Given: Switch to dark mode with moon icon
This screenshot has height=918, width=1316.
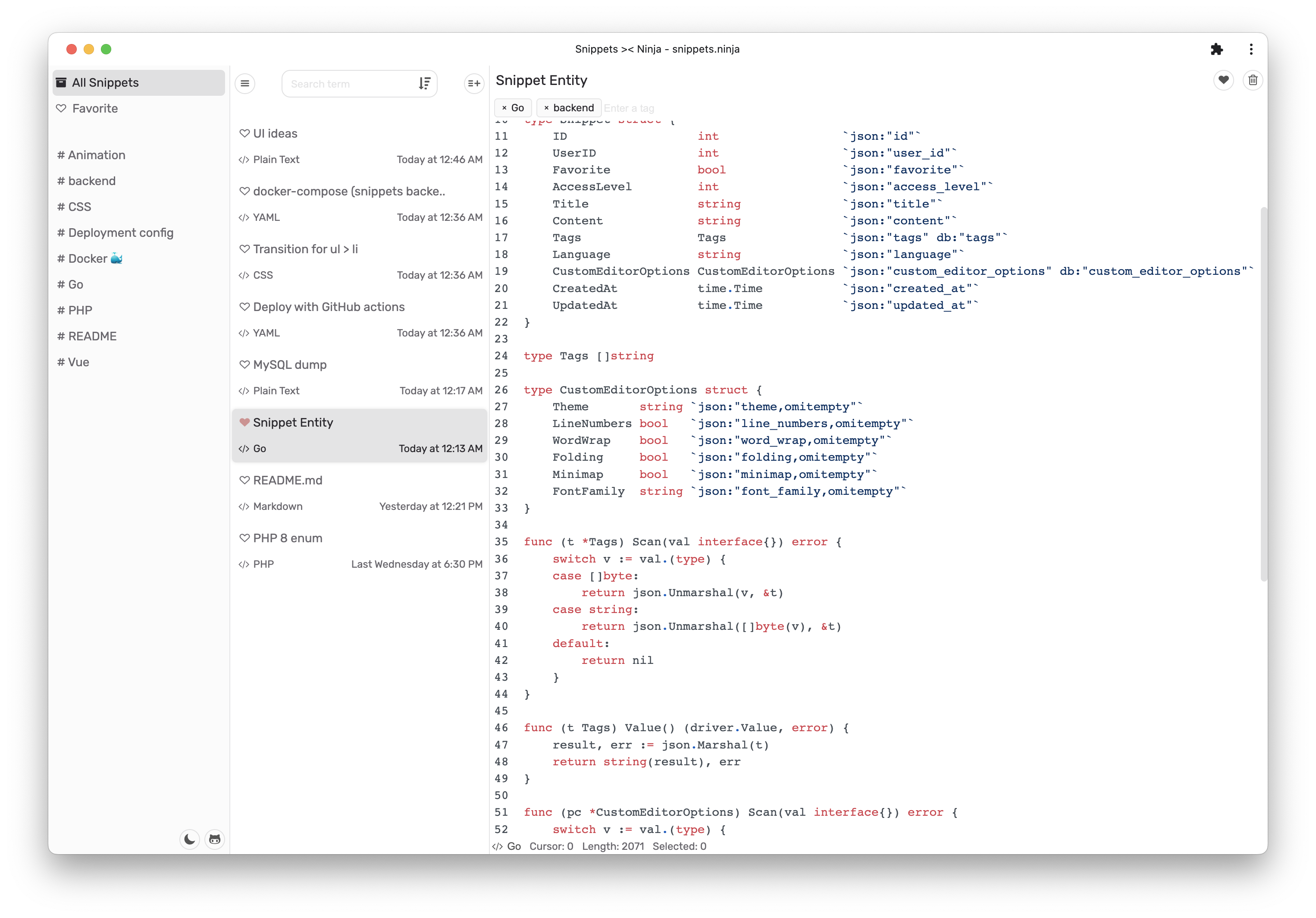Looking at the screenshot, I should (x=189, y=839).
